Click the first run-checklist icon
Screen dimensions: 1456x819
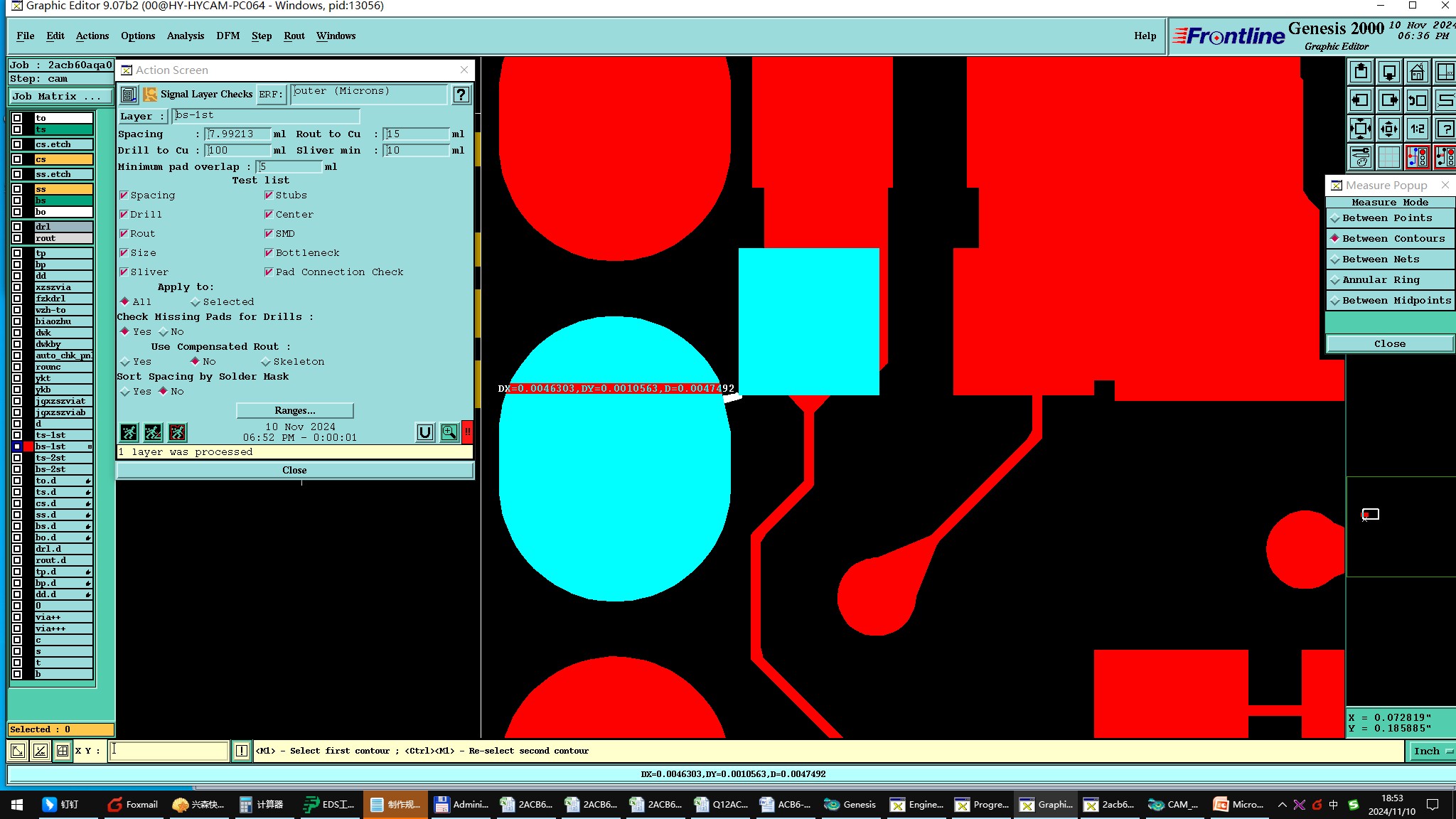pyautogui.click(x=129, y=432)
